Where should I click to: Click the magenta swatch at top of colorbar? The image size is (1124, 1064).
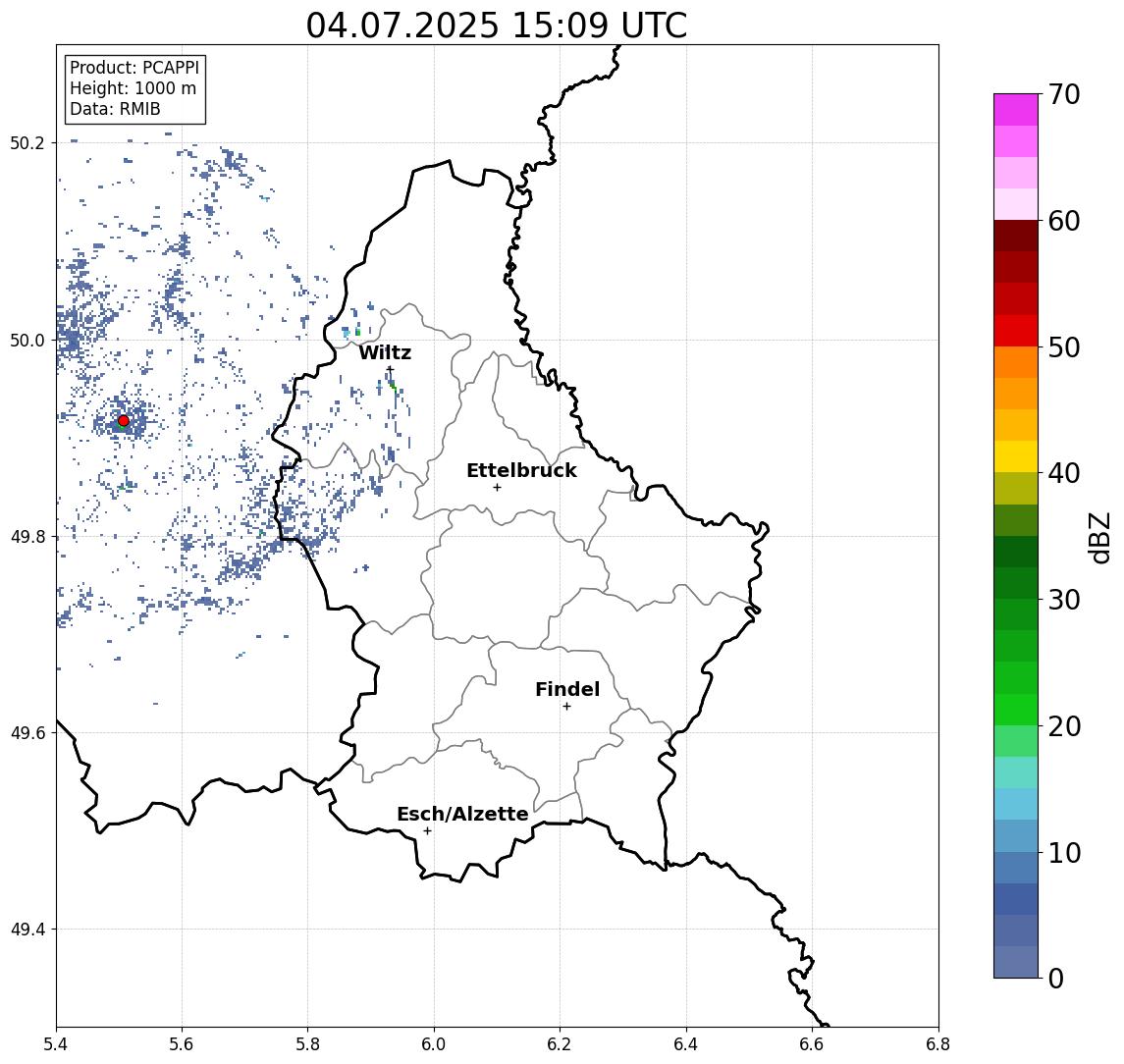[1016, 110]
